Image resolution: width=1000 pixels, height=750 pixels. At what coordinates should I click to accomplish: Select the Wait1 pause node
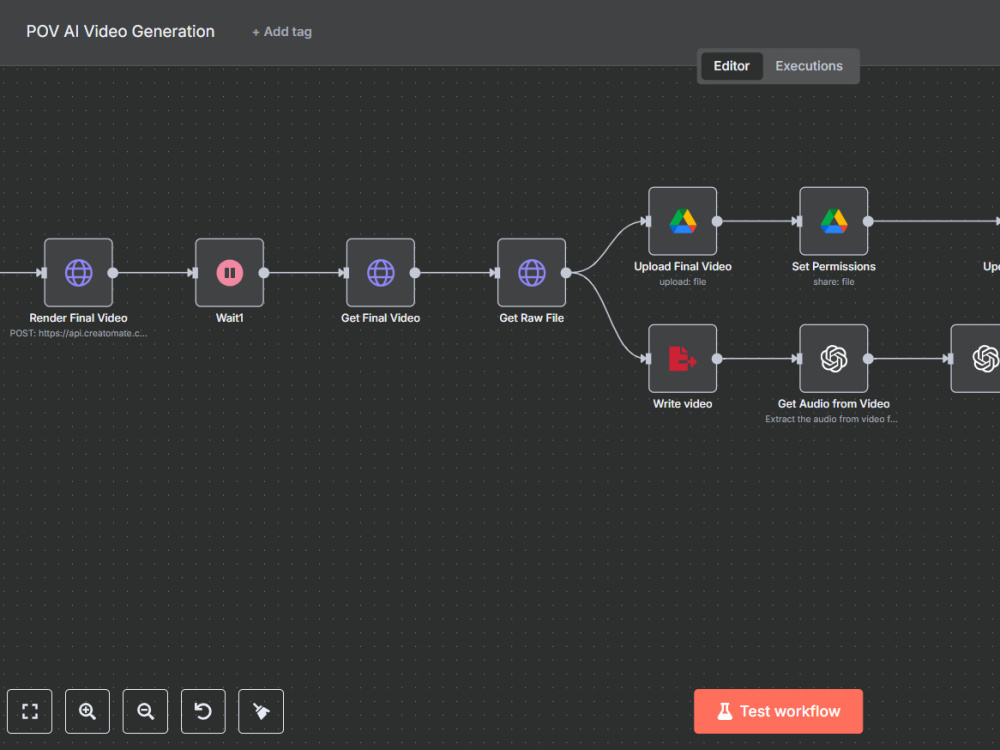pos(230,273)
